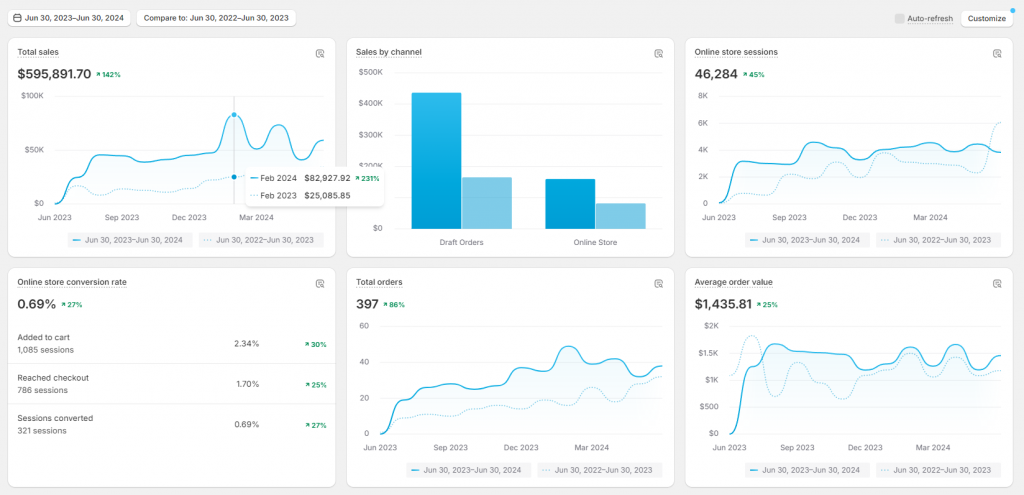The image size is (1024, 495).
Task: Open the Average order value title link
Action: click(733, 282)
